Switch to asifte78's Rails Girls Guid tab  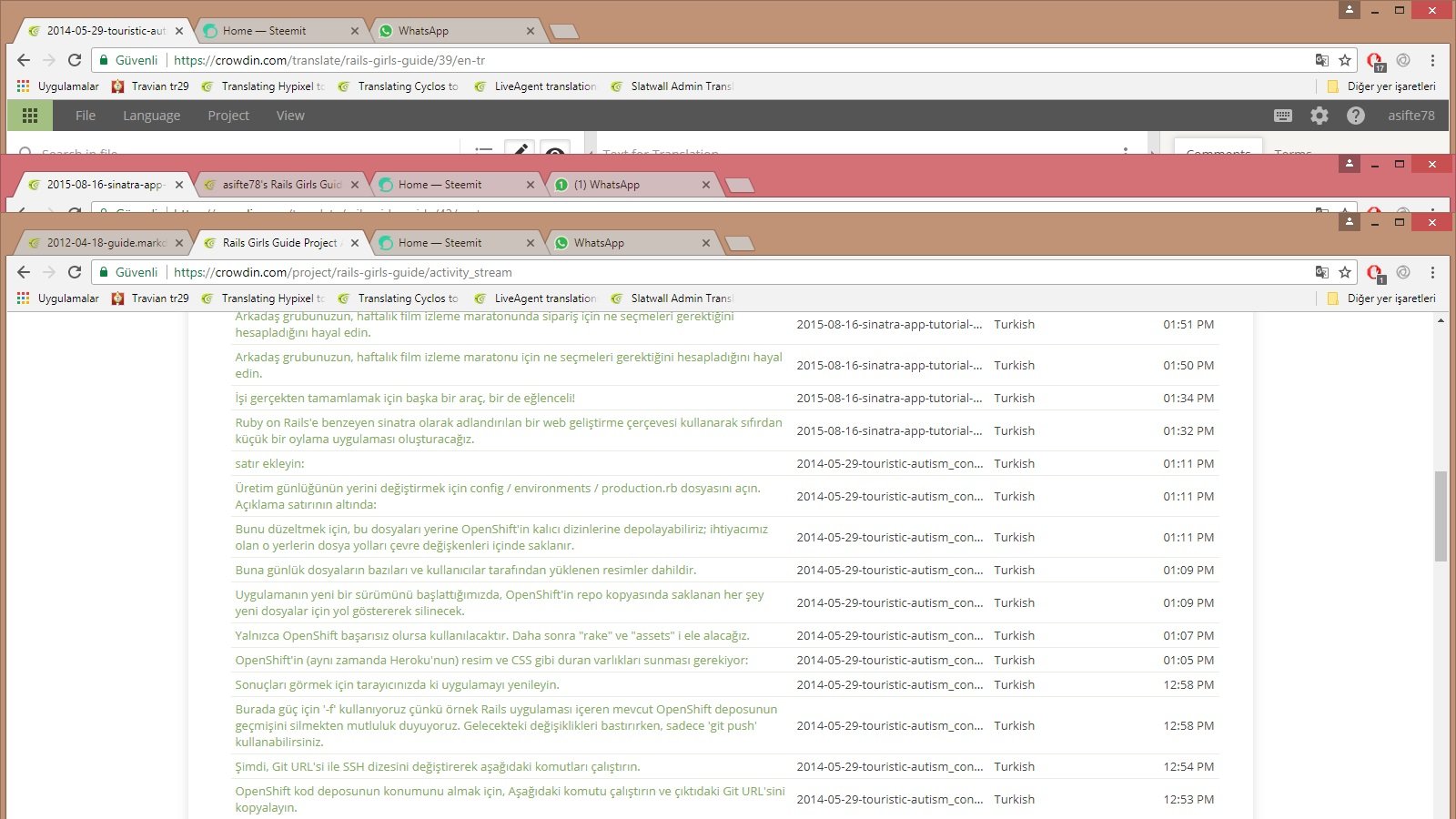(282, 185)
